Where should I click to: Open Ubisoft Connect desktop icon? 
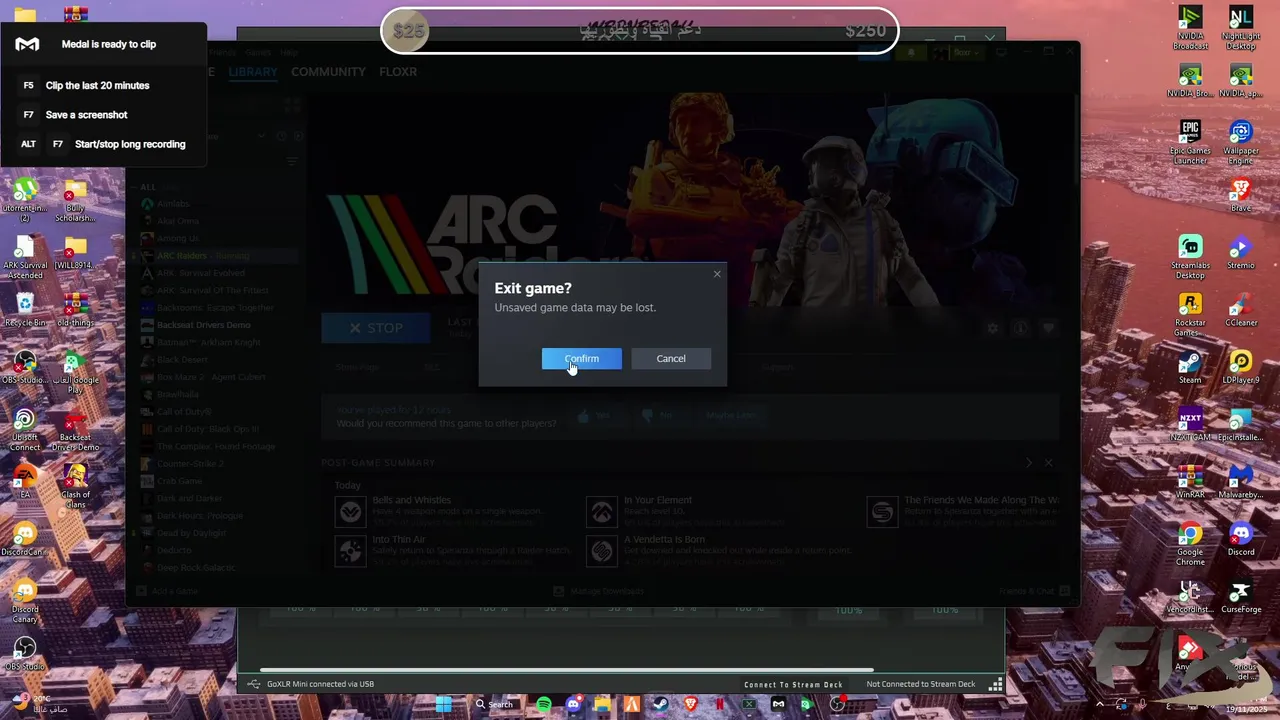[25, 430]
